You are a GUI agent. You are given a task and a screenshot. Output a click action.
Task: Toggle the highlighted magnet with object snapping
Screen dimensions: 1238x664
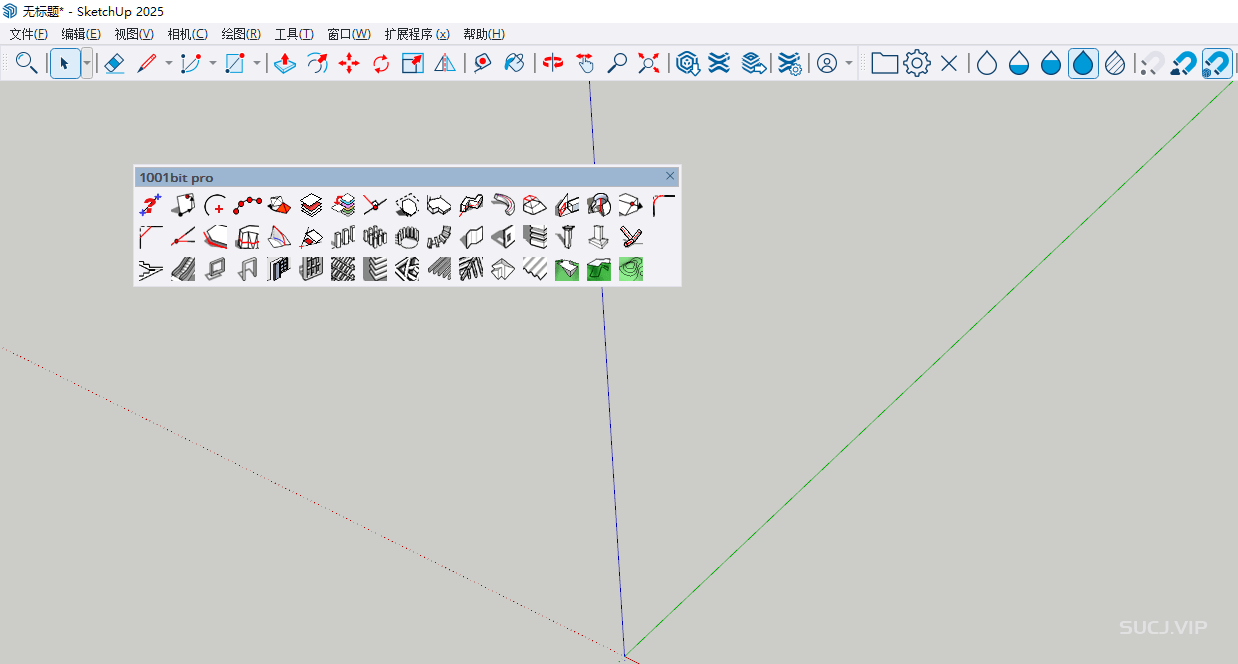pyautogui.click(x=1217, y=63)
